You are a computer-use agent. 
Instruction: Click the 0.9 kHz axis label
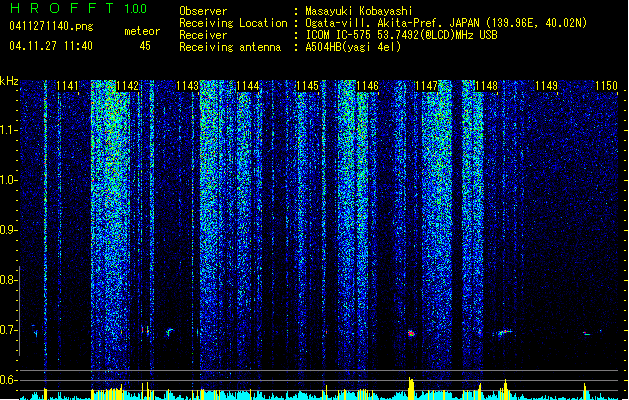pos(8,230)
